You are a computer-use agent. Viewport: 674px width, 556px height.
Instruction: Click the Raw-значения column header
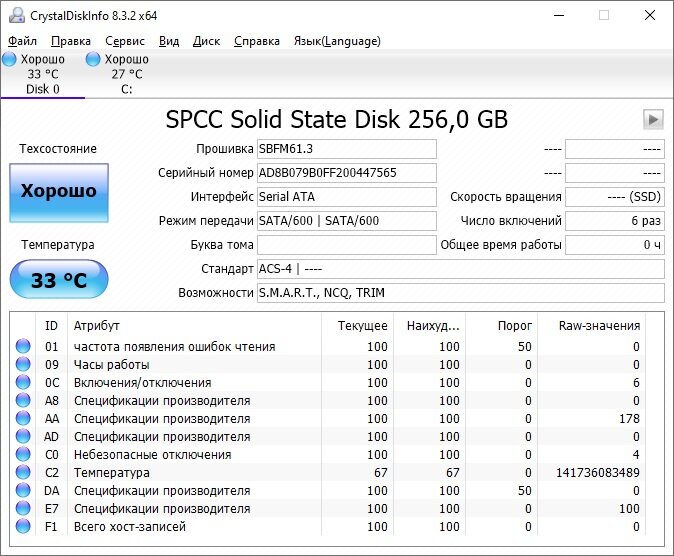coord(592,326)
